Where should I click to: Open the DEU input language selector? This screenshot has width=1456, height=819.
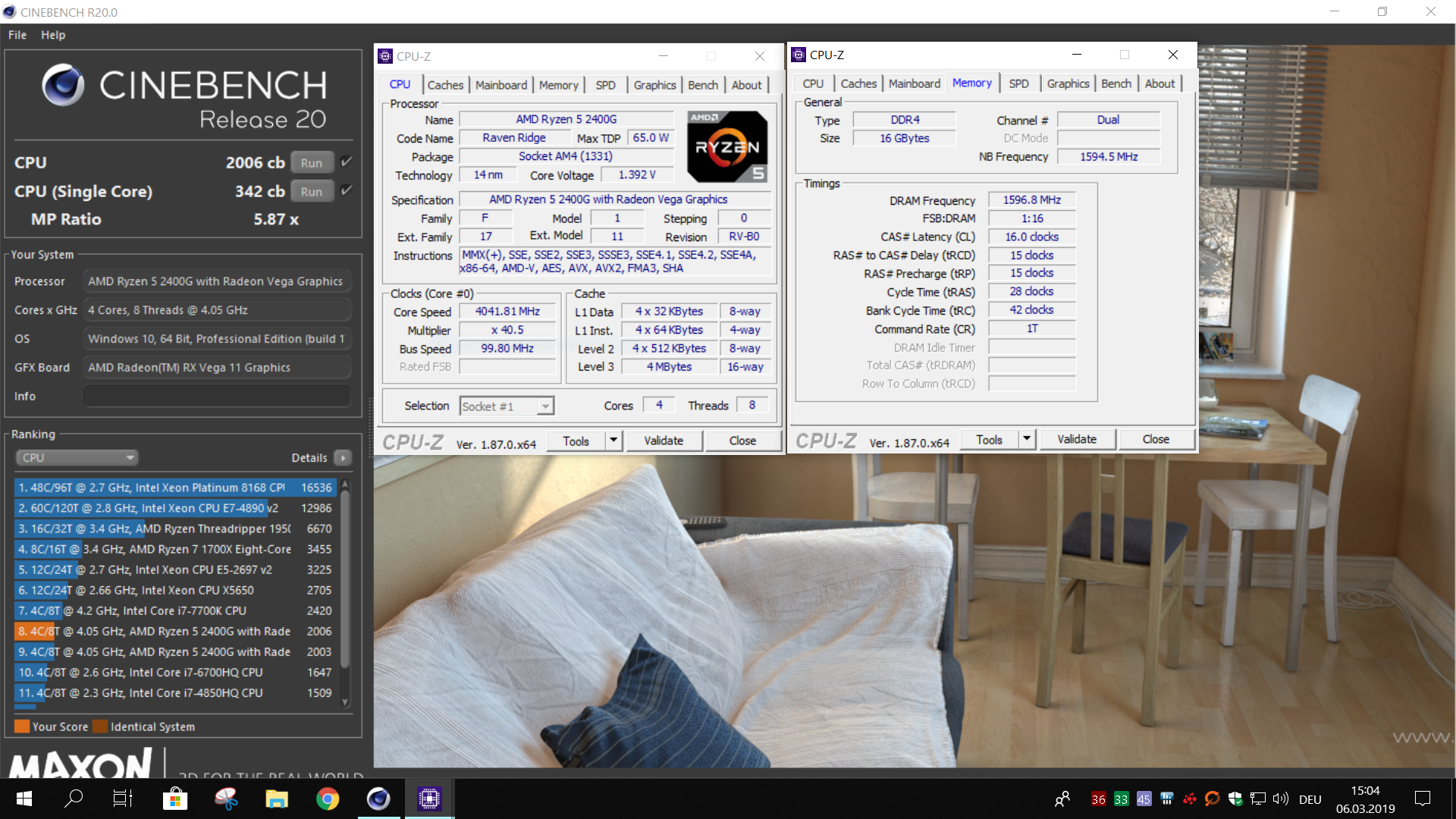pyautogui.click(x=1310, y=799)
